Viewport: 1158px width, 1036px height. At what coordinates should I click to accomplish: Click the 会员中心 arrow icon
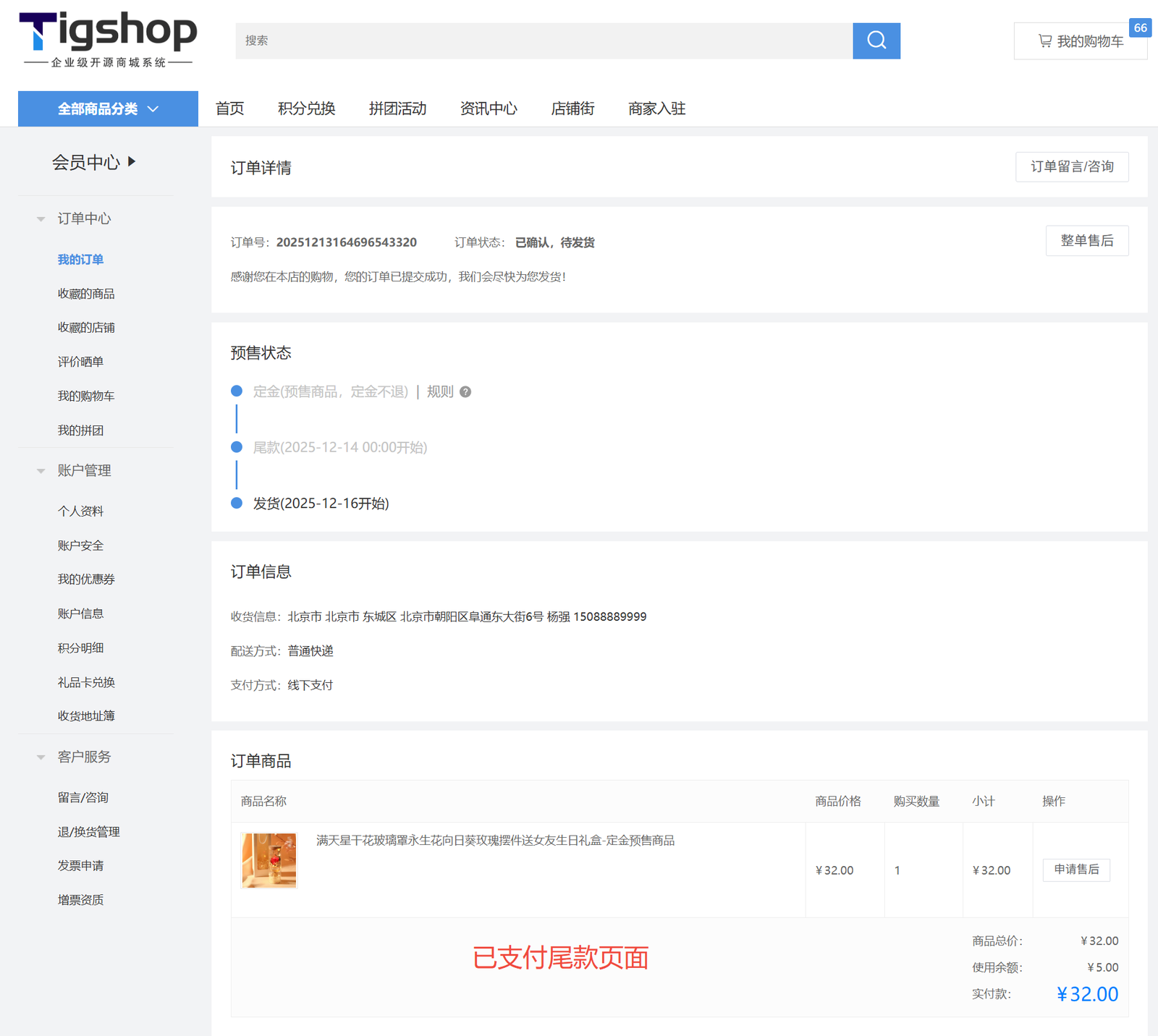coord(132,161)
